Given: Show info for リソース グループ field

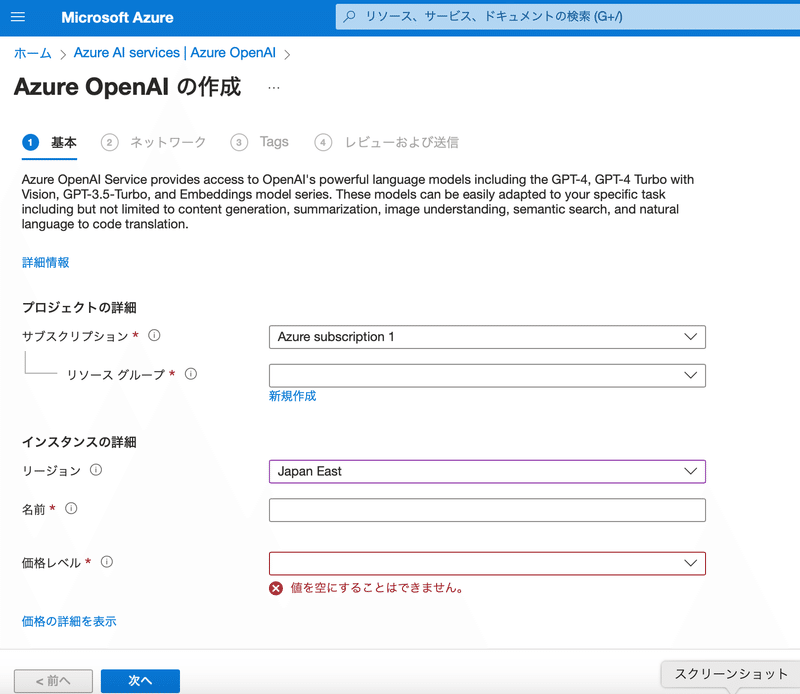Looking at the screenshot, I should coord(191,374).
